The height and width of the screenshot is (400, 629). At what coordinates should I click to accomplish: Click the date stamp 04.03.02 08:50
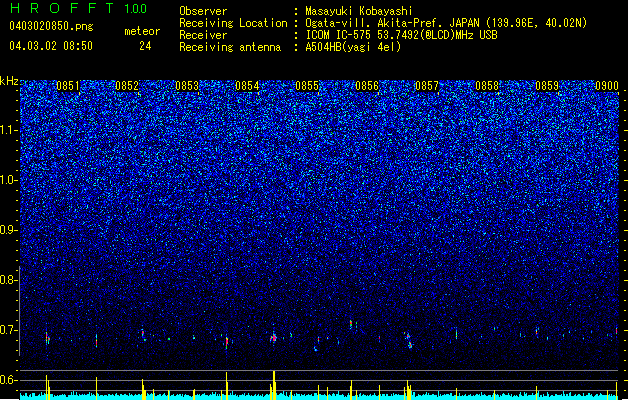pos(51,46)
